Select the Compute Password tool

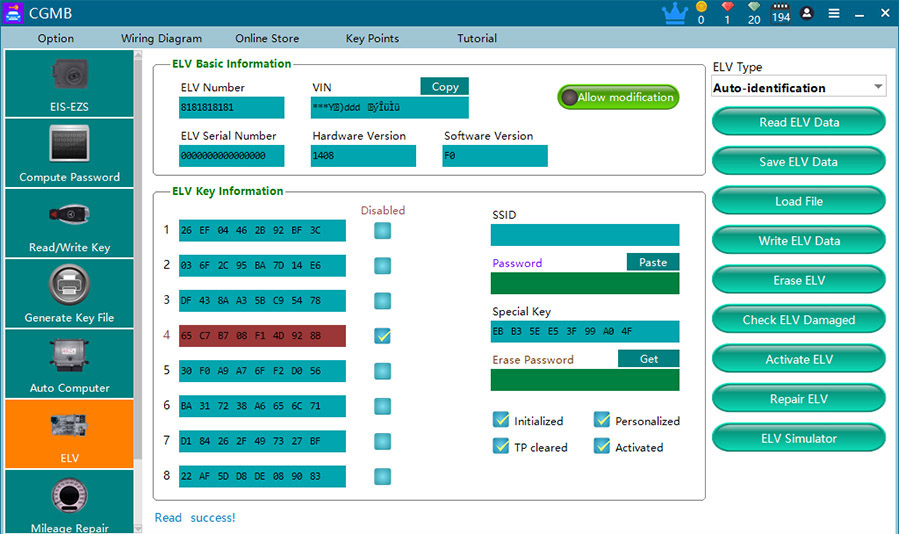(x=68, y=153)
